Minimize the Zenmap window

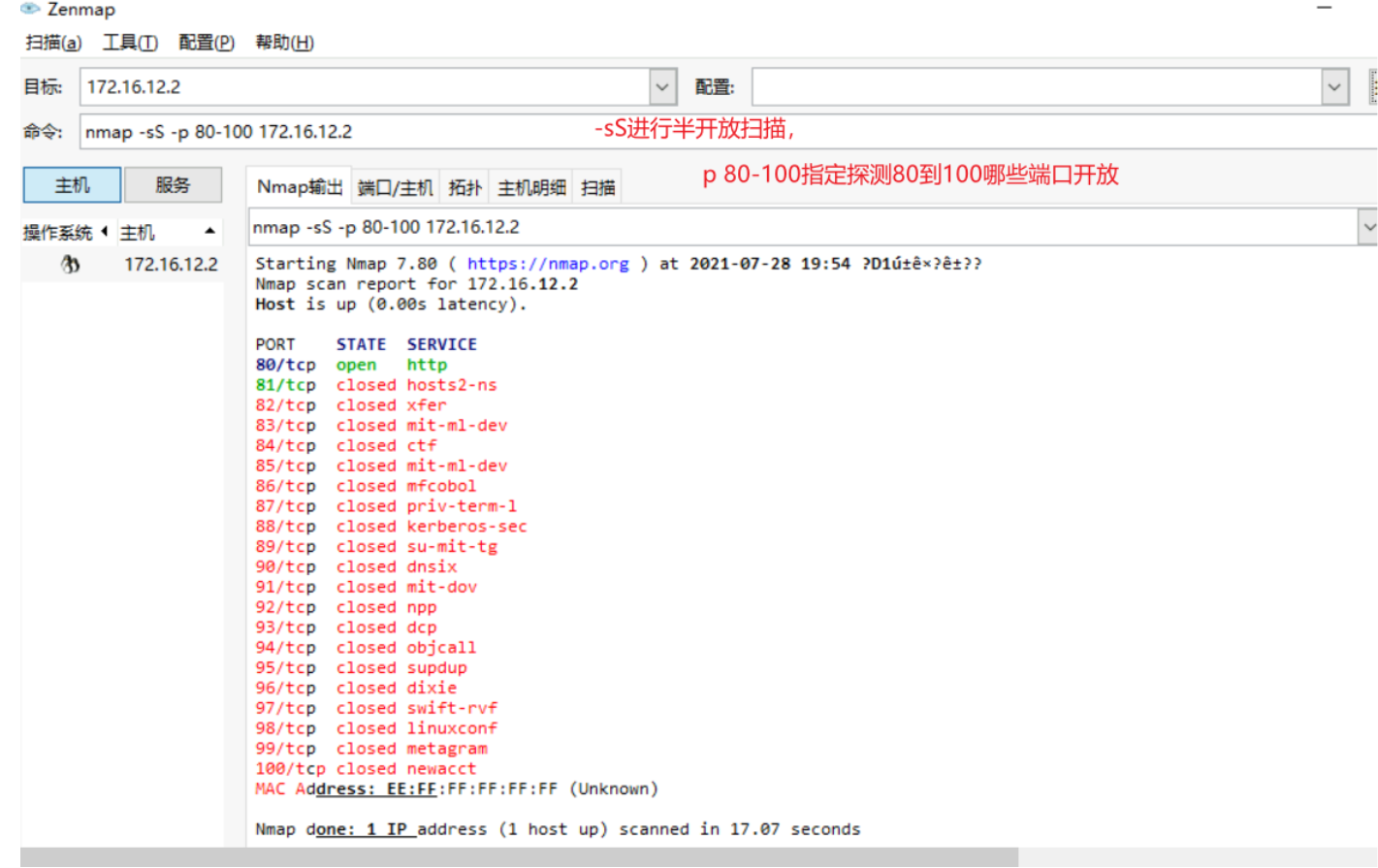pyautogui.click(x=1324, y=8)
